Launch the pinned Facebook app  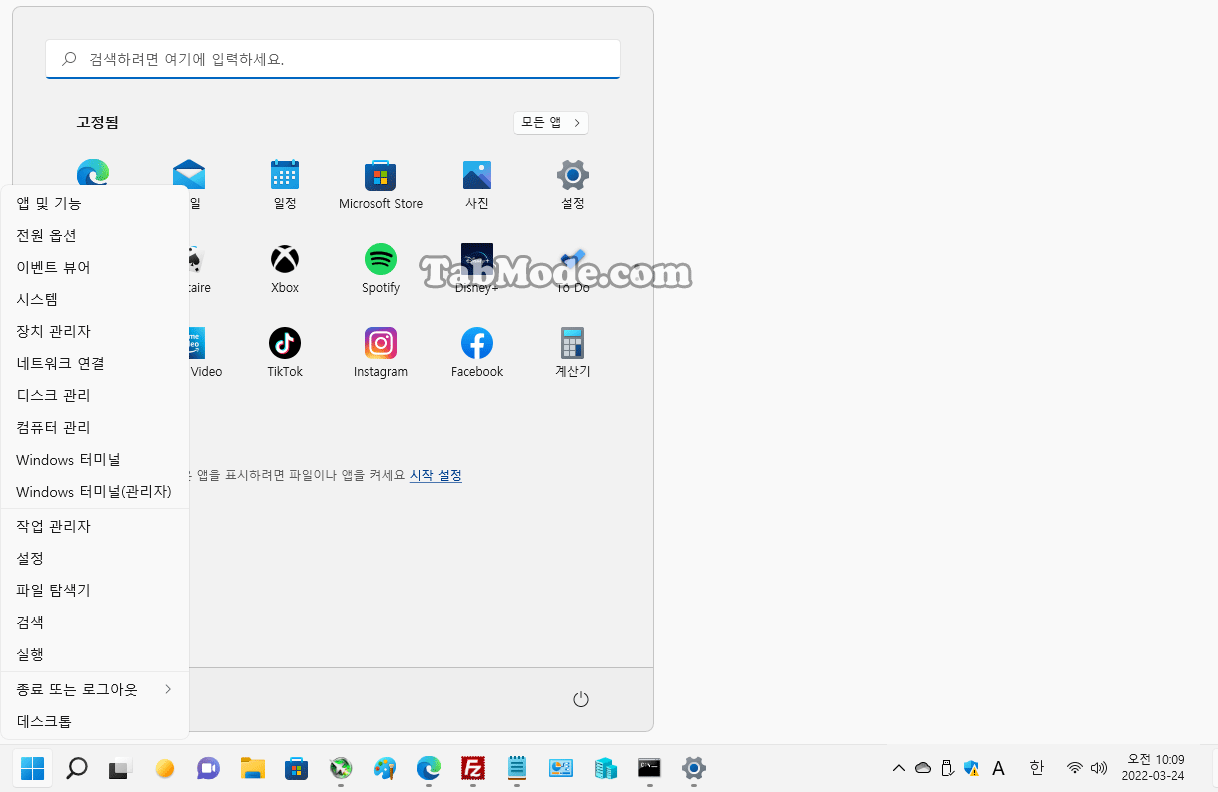click(477, 353)
